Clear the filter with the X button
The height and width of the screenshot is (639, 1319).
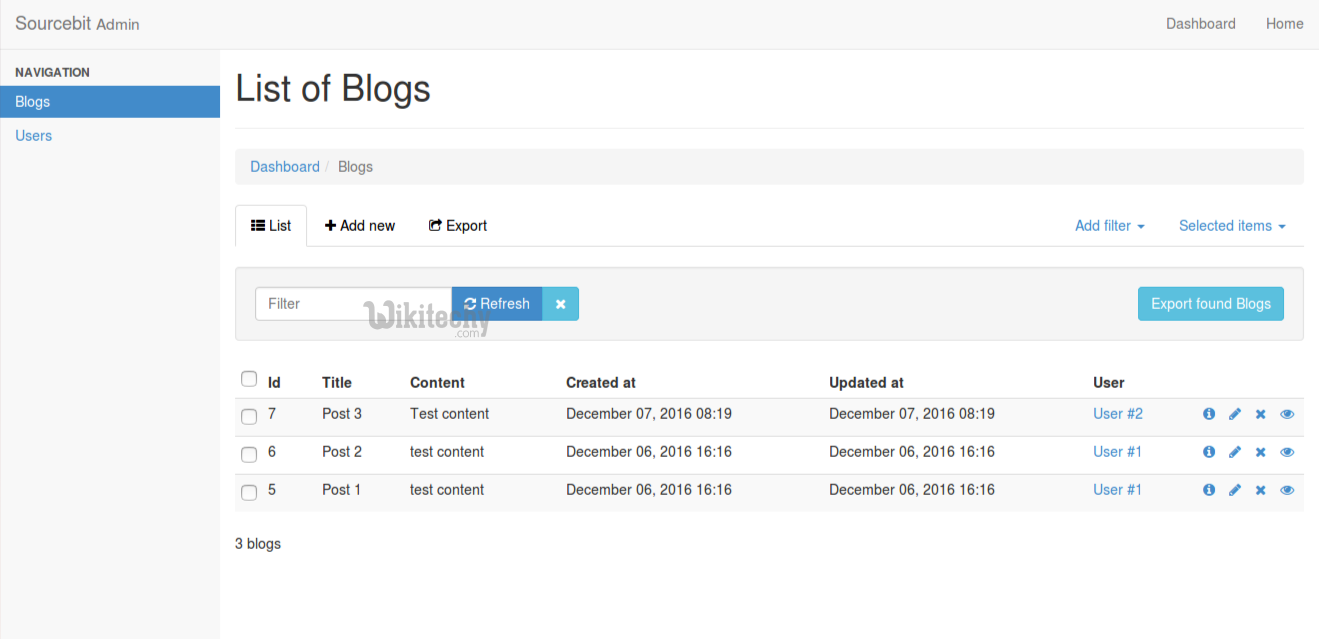(x=560, y=304)
